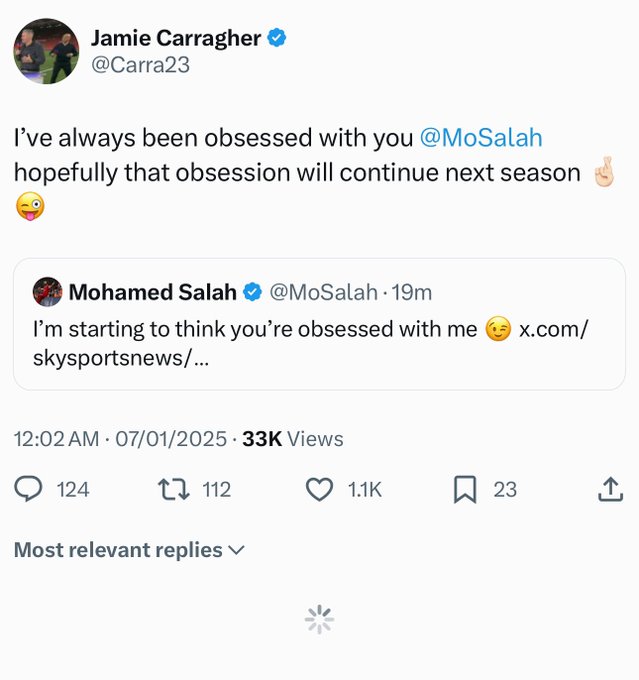
Task: Repost this tweet with retweet icon
Action: (x=174, y=489)
